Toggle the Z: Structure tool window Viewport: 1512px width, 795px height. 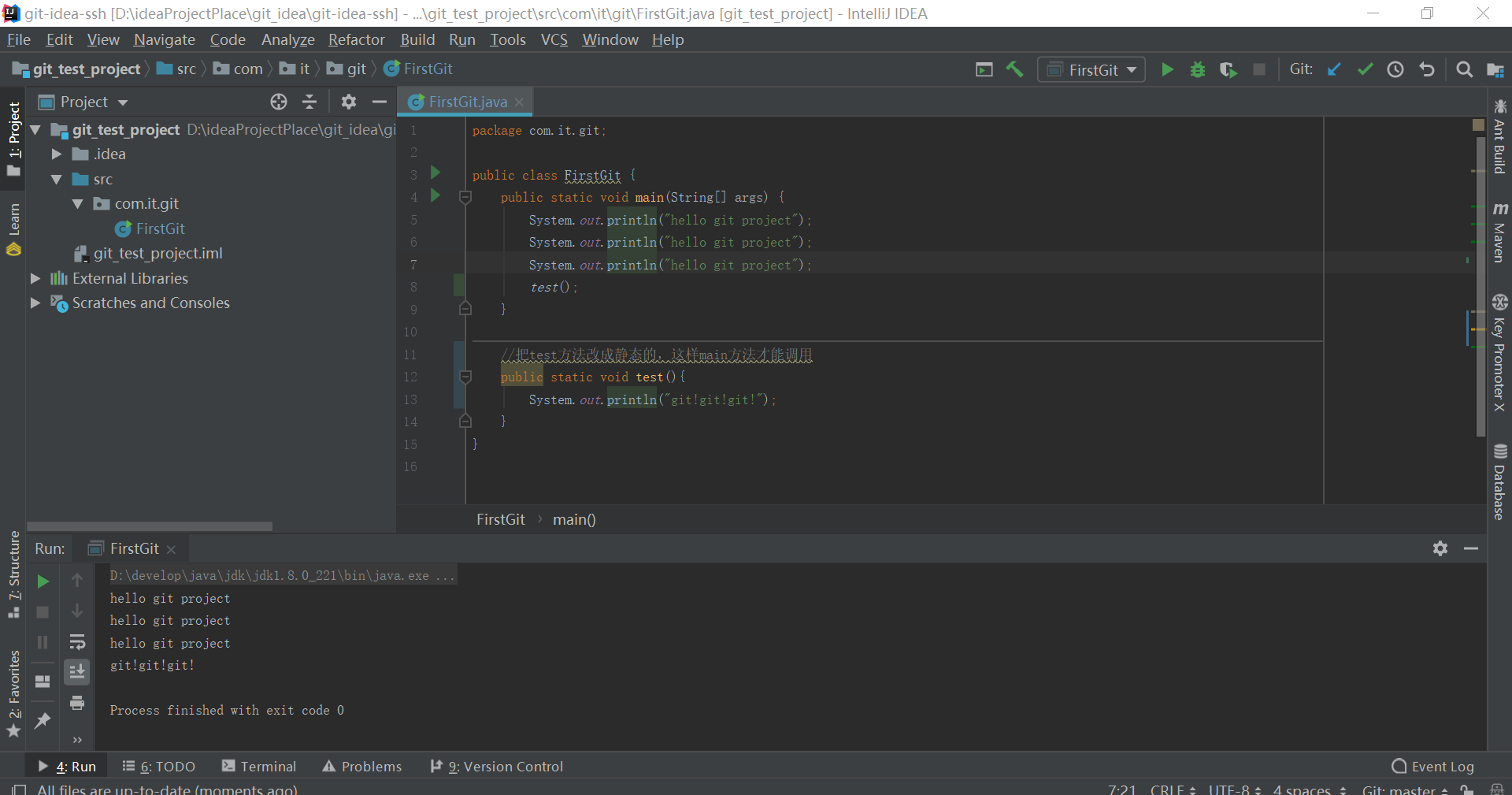[x=14, y=574]
